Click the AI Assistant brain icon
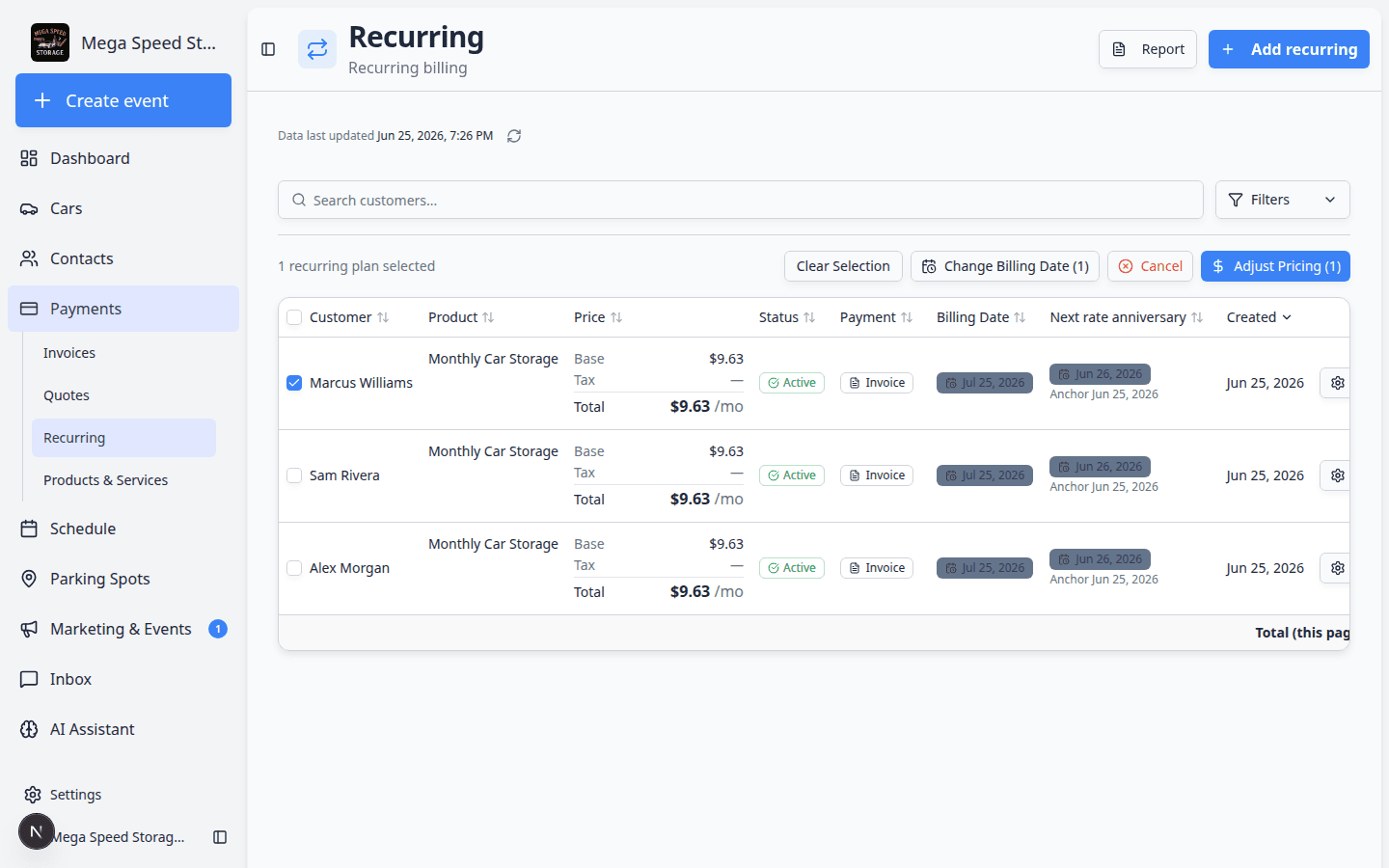 tap(29, 729)
